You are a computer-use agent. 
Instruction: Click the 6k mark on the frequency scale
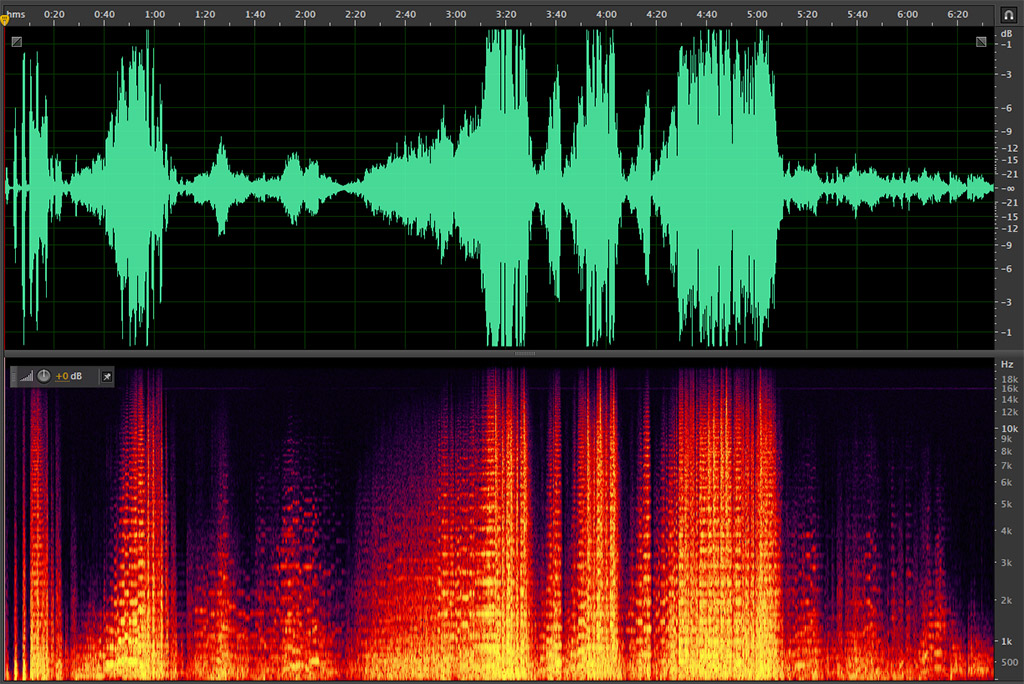pyautogui.click(x=1007, y=482)
